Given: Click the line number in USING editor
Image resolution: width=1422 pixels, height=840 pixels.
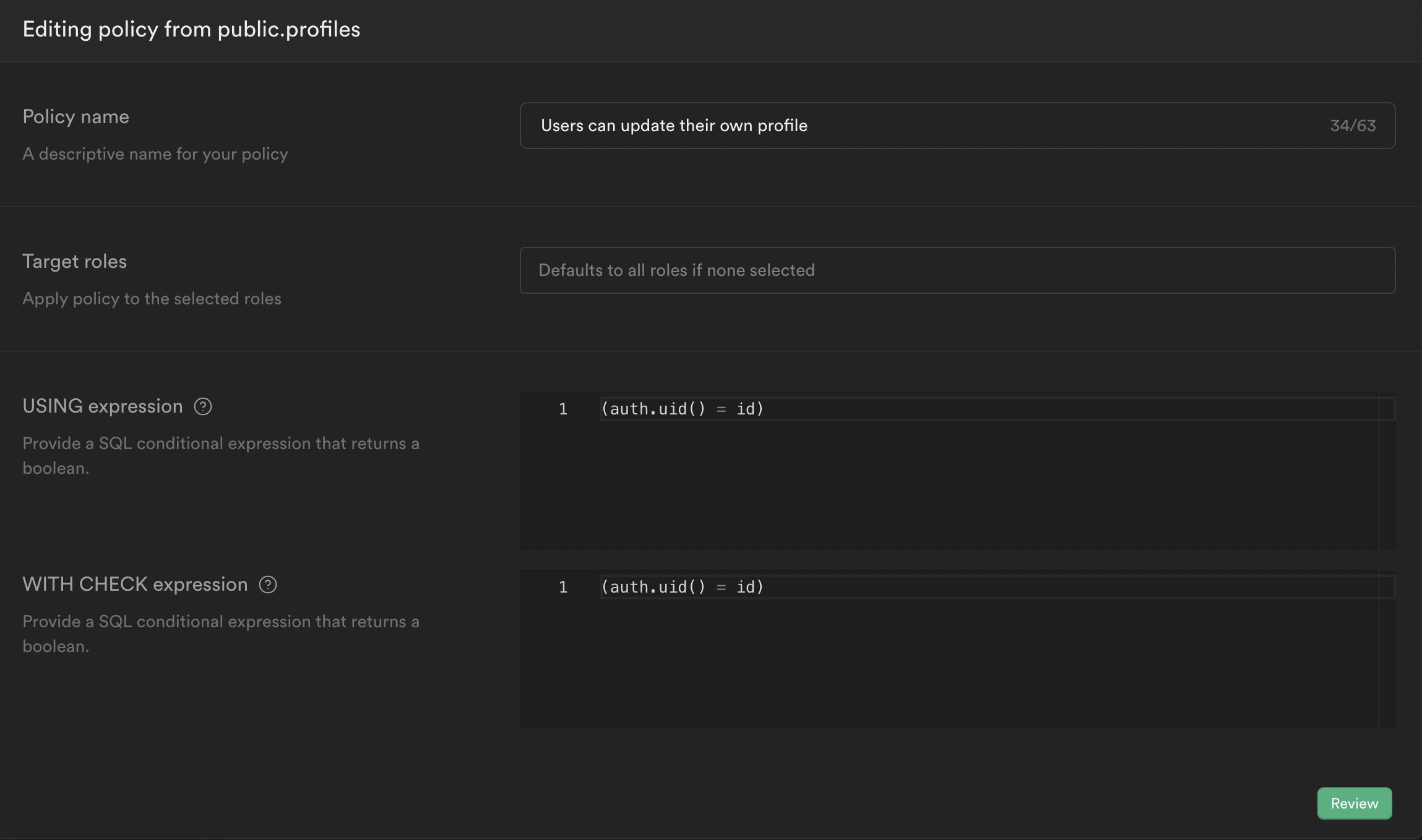Looking at the screenshot, I should pyautogui.click(x=562, y=408).
